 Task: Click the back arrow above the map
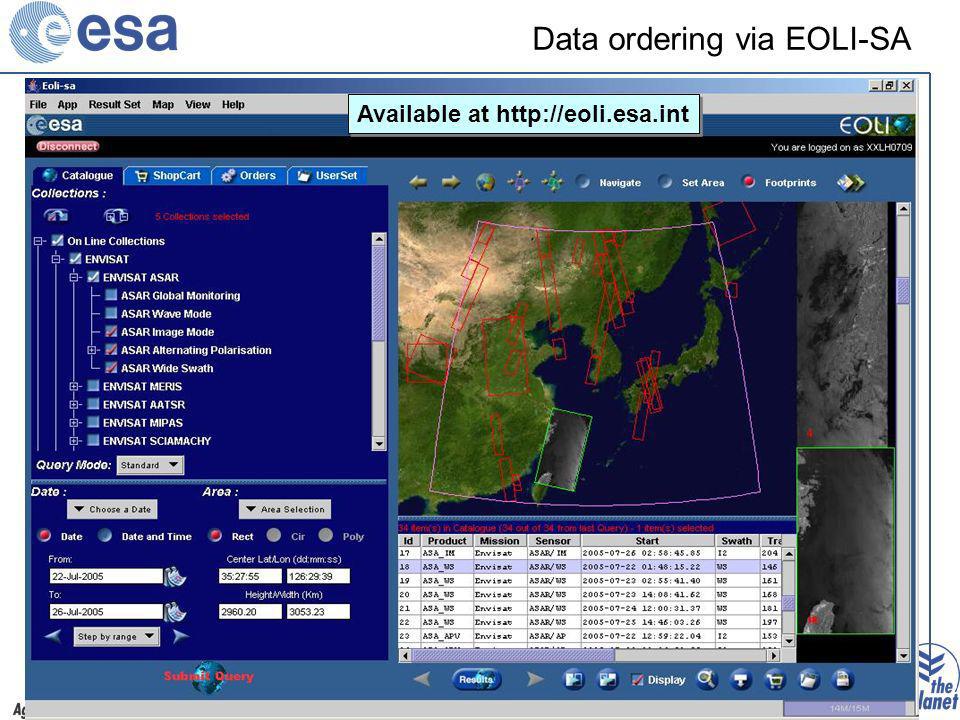coord(418,182)
